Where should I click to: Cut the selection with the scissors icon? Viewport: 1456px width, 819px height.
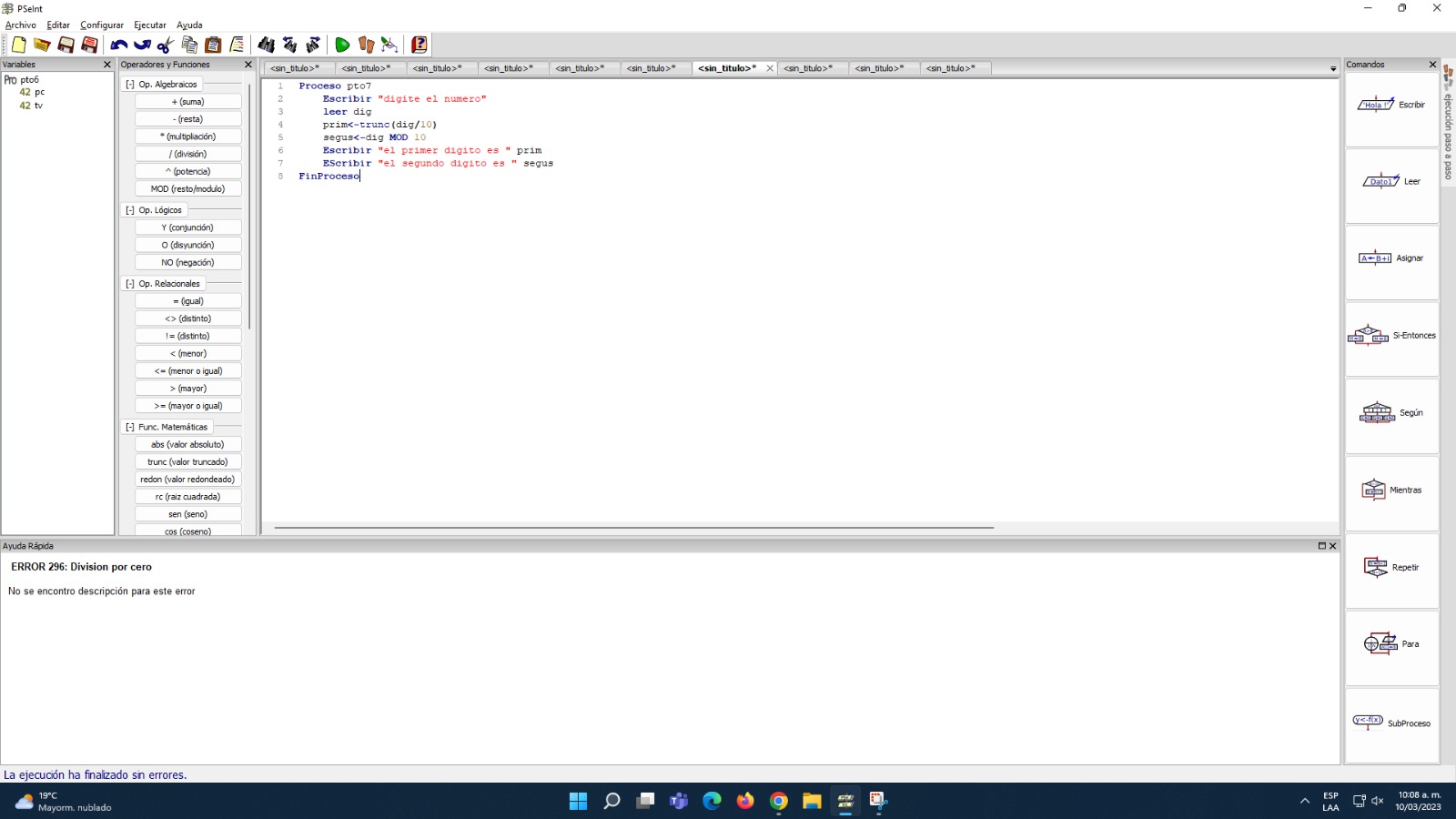166,45
